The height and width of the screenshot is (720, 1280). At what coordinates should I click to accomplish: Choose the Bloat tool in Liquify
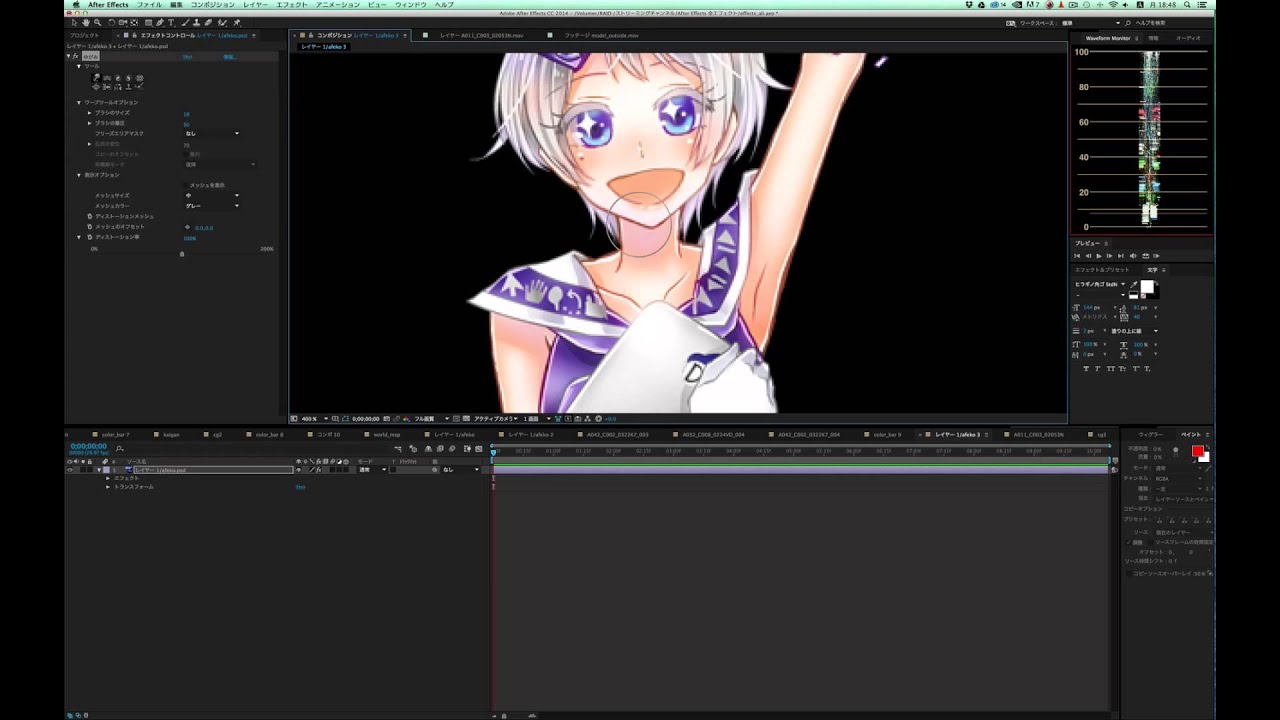(x=96, y=87)
